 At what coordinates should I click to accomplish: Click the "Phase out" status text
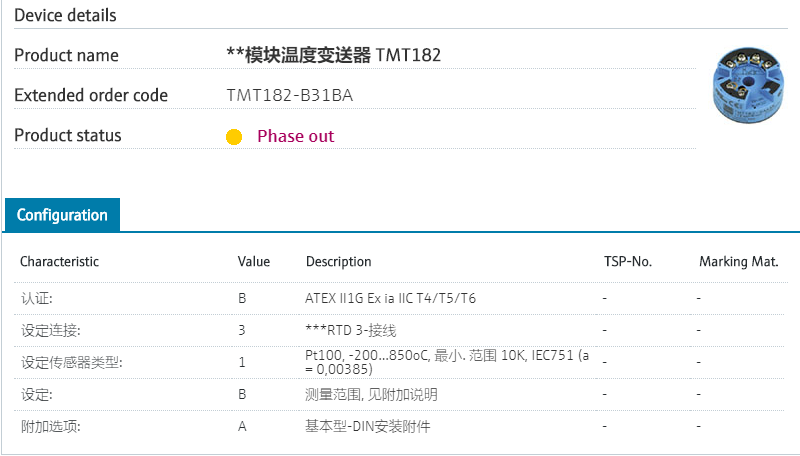(x=295, y=136)
